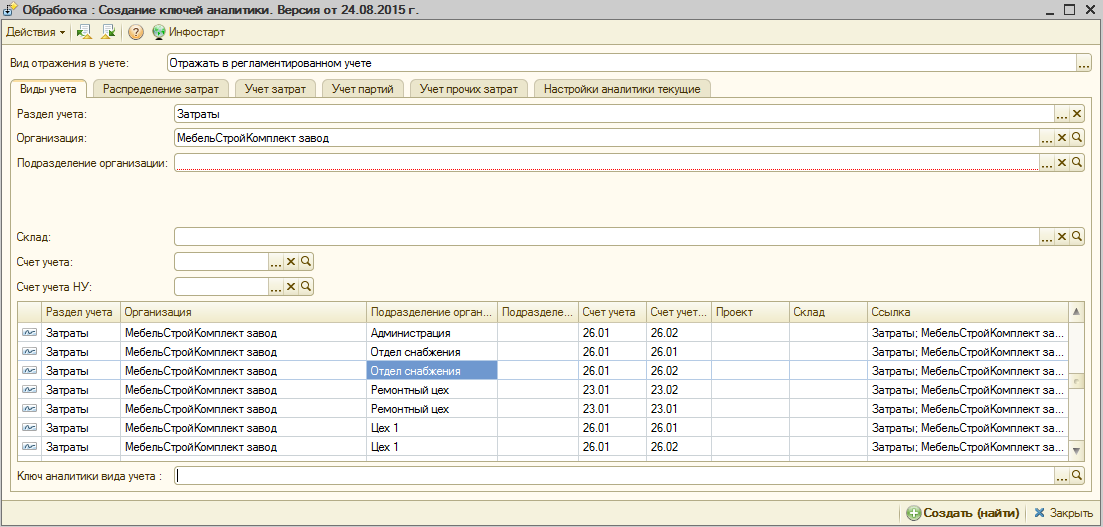Click the Инфостарт globe icon

coord(158,32)
